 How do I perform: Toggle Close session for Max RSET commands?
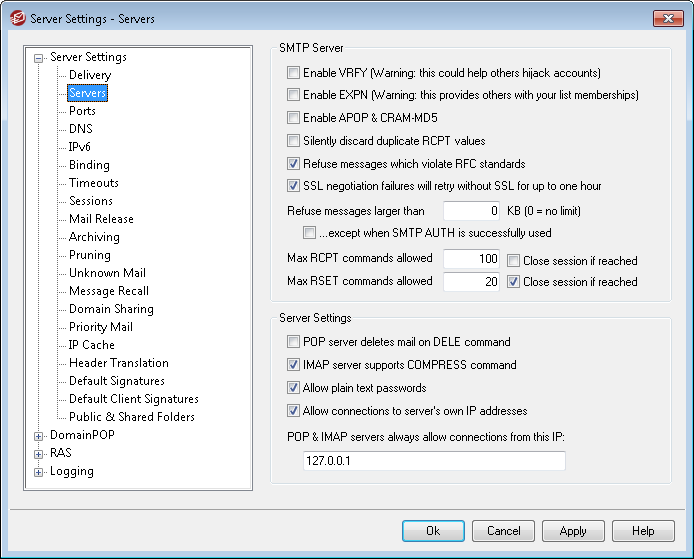pyautogui.click(x=513, y=282)
